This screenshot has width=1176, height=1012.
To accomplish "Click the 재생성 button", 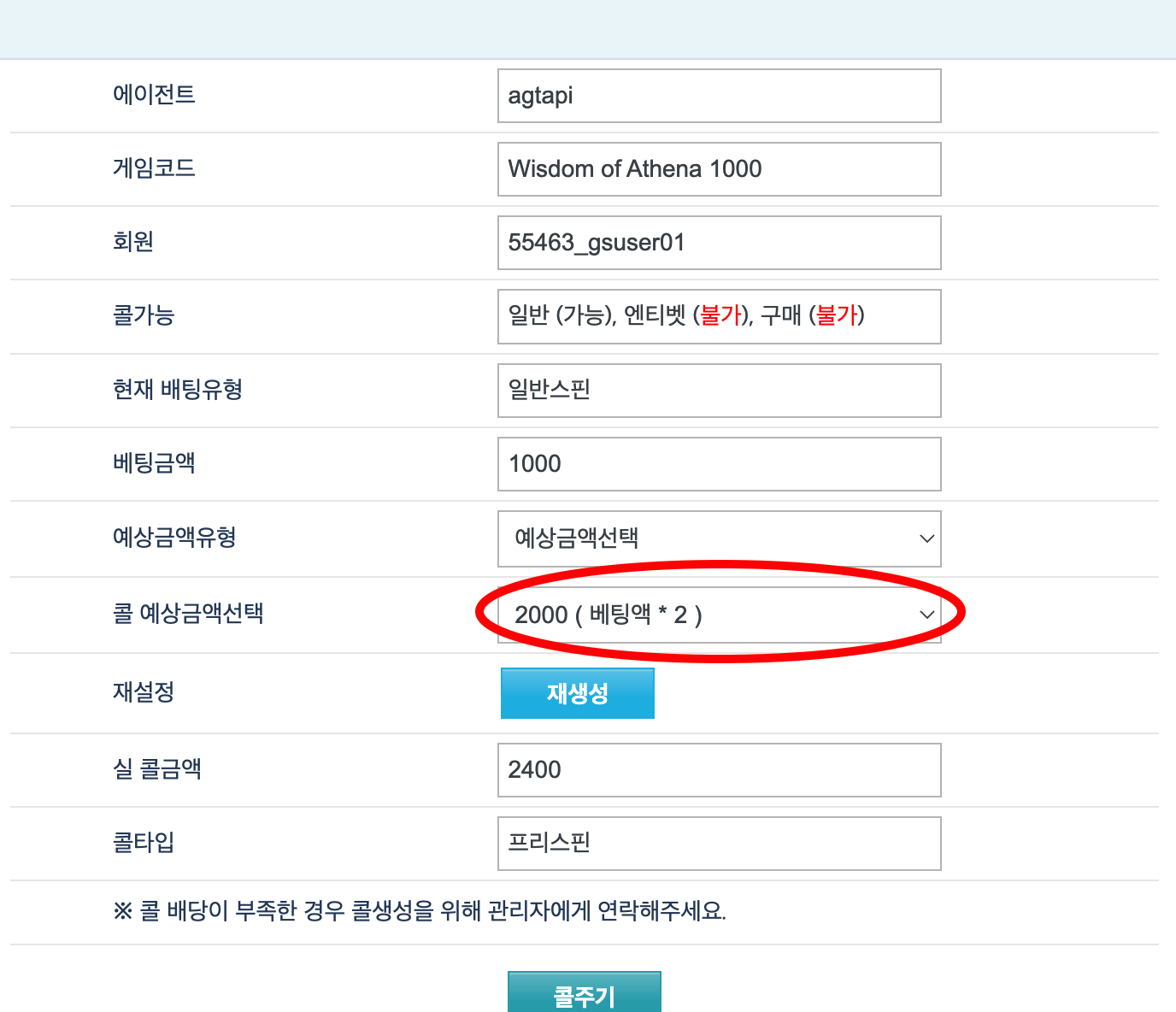I will [x=577, y=693].
